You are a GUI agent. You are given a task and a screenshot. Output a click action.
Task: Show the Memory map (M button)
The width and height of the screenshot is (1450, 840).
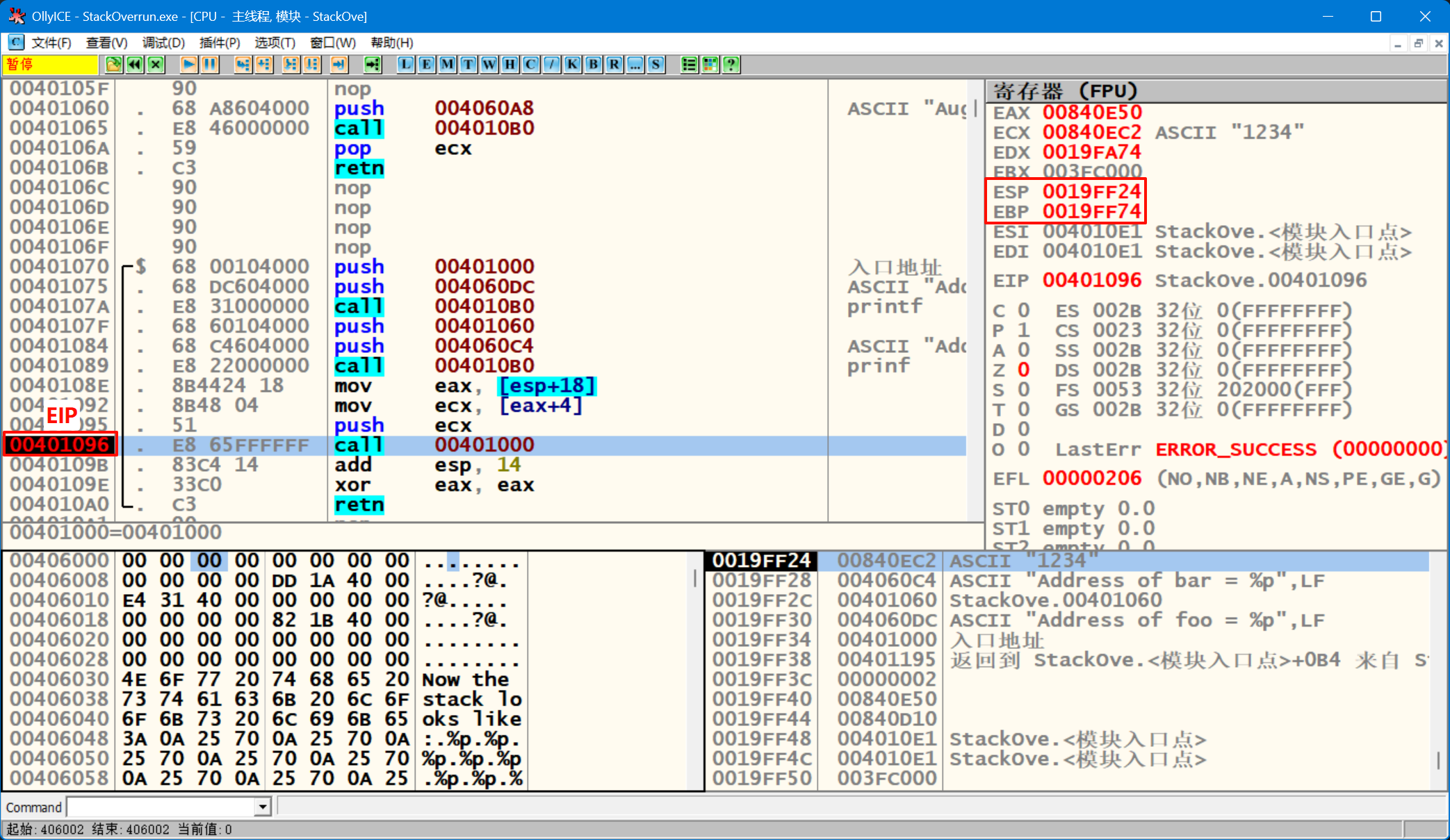pos(448,65)
